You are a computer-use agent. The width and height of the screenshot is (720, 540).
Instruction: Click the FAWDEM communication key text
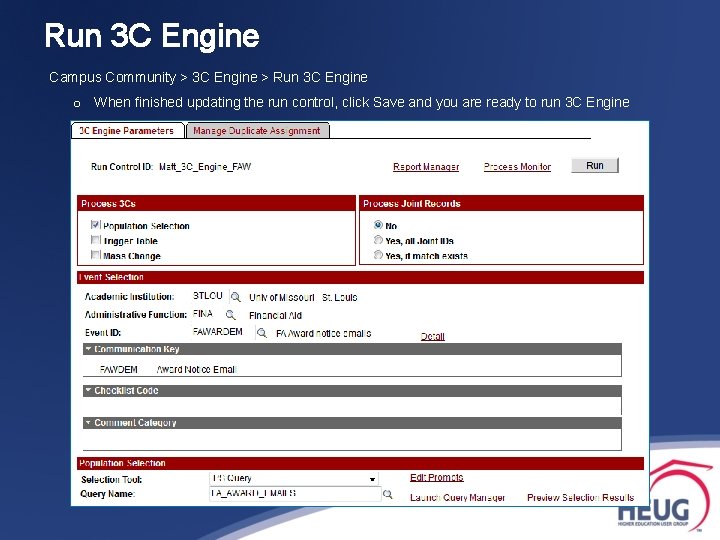(x=118, y=369)
